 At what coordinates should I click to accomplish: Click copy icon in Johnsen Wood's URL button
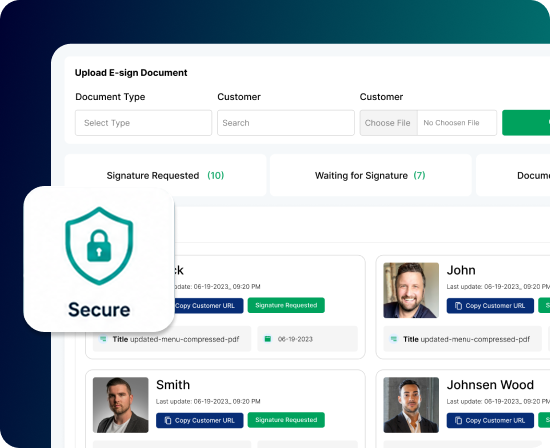[458, 420]
